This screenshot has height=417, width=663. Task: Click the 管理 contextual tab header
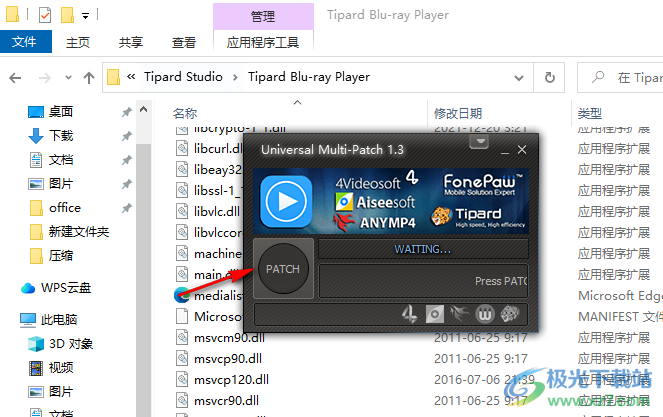[x=263, y=16]
